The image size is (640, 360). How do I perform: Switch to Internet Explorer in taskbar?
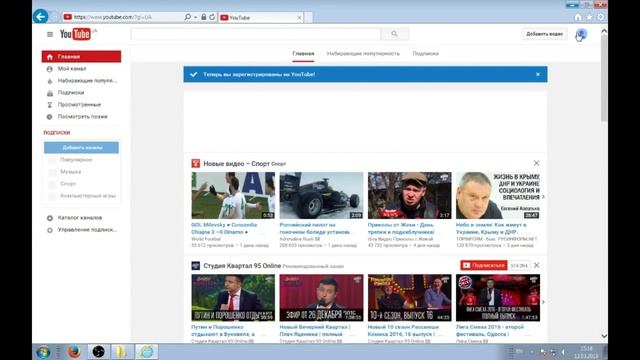point(146,351)
